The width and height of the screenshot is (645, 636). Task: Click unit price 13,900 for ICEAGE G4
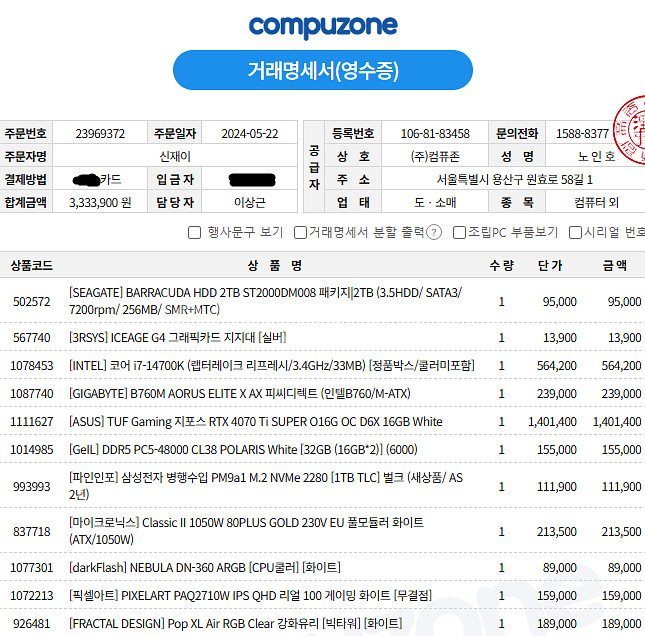(x=559, y=338)
